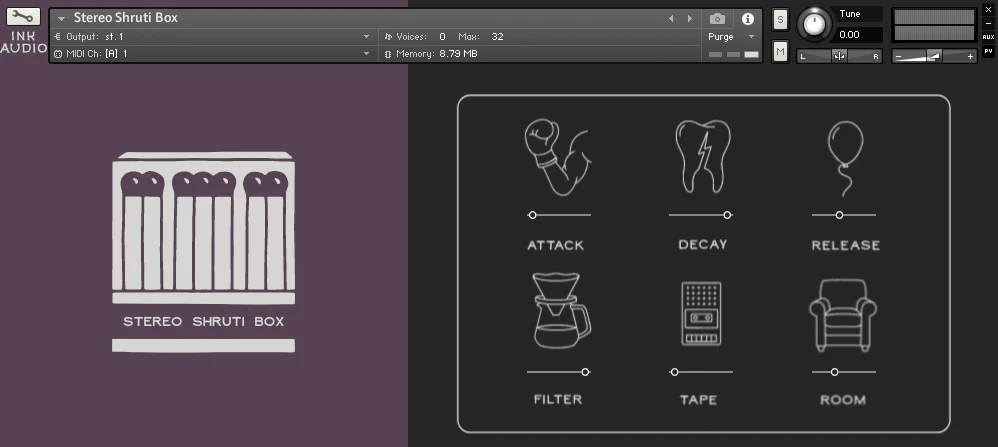Click the output volume slider
This screenshot has height=447, width=998.
coord(934,57)
